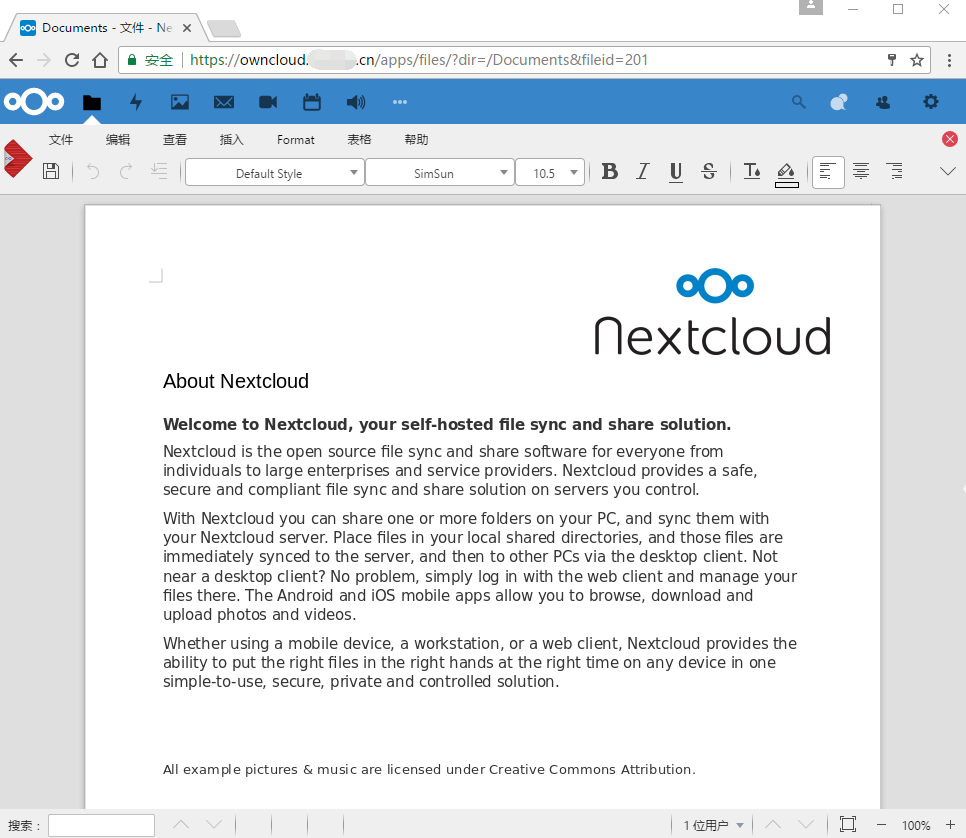The height and width of the screenshot is (838, 966).
Task: Toggle bold formatting on selected text
Action: (610, 171)
